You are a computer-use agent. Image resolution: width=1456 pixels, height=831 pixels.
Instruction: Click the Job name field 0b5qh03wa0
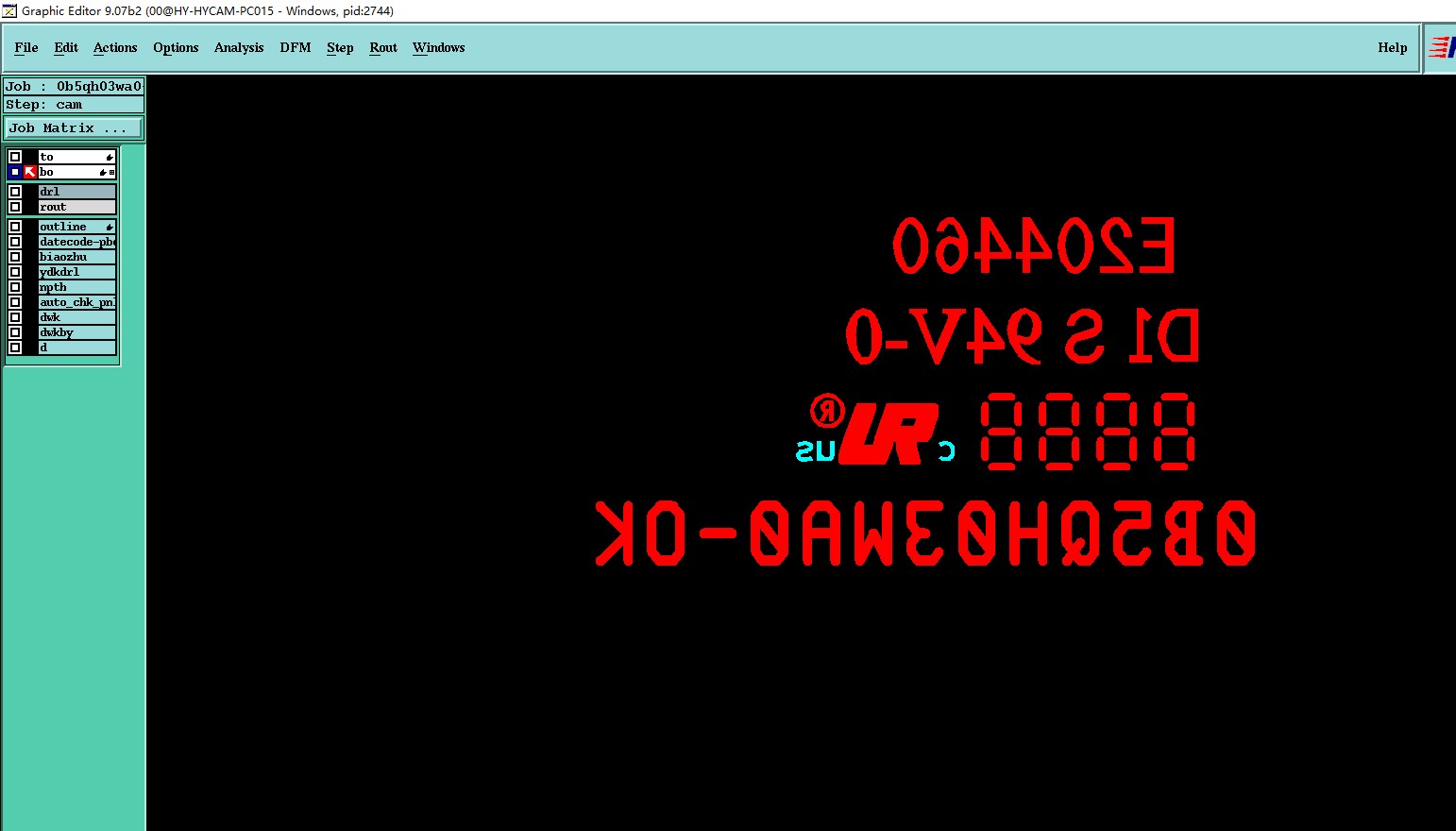coord(74,86)
